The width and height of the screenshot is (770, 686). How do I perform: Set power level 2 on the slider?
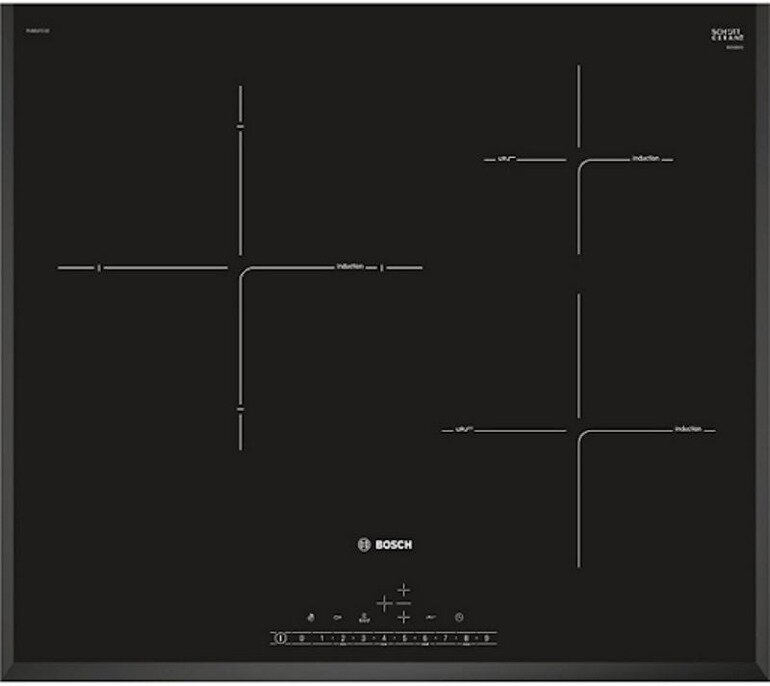click(343, 638)
